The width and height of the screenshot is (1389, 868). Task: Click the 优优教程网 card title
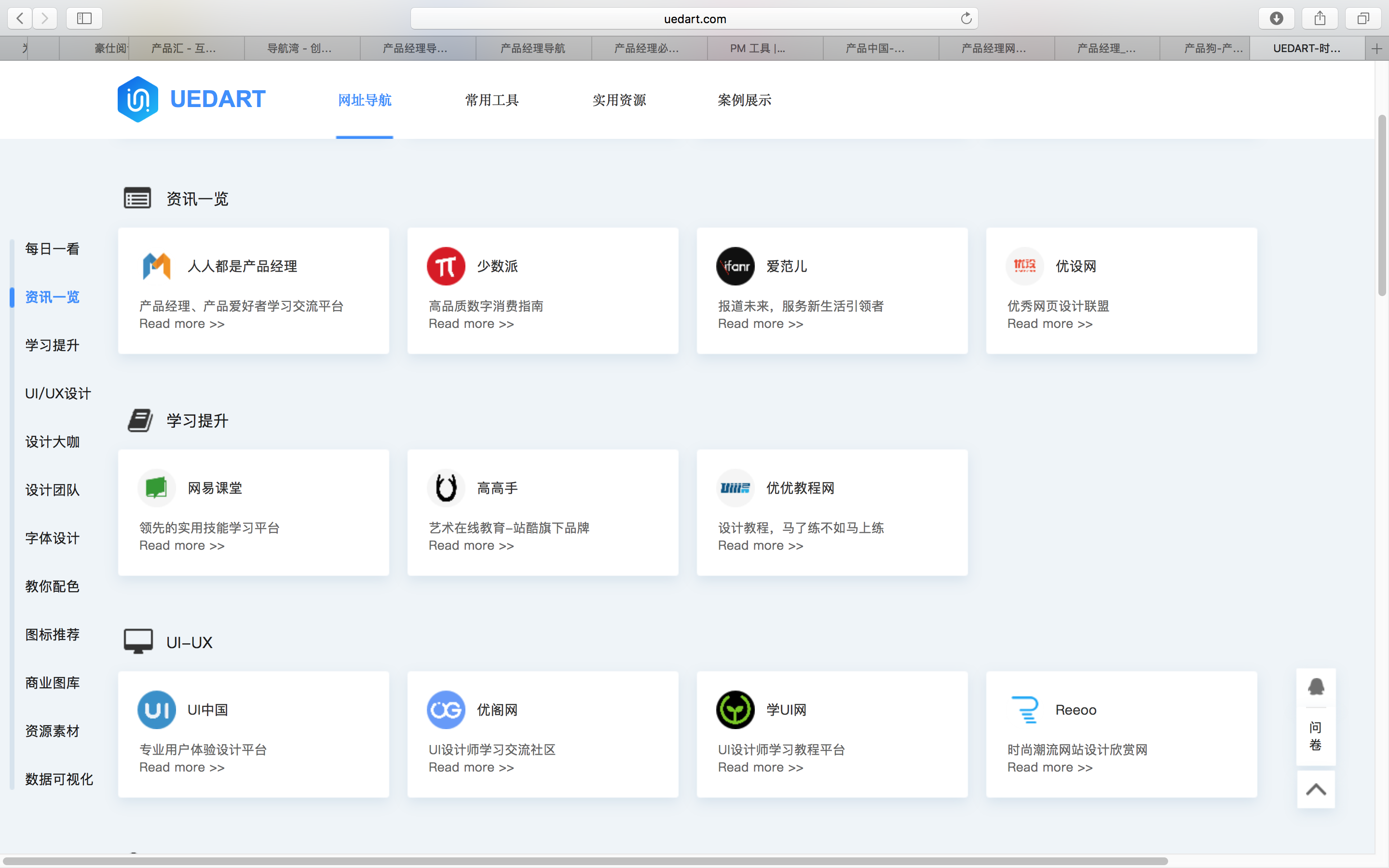pyautogui.click(x=801, y=488)
